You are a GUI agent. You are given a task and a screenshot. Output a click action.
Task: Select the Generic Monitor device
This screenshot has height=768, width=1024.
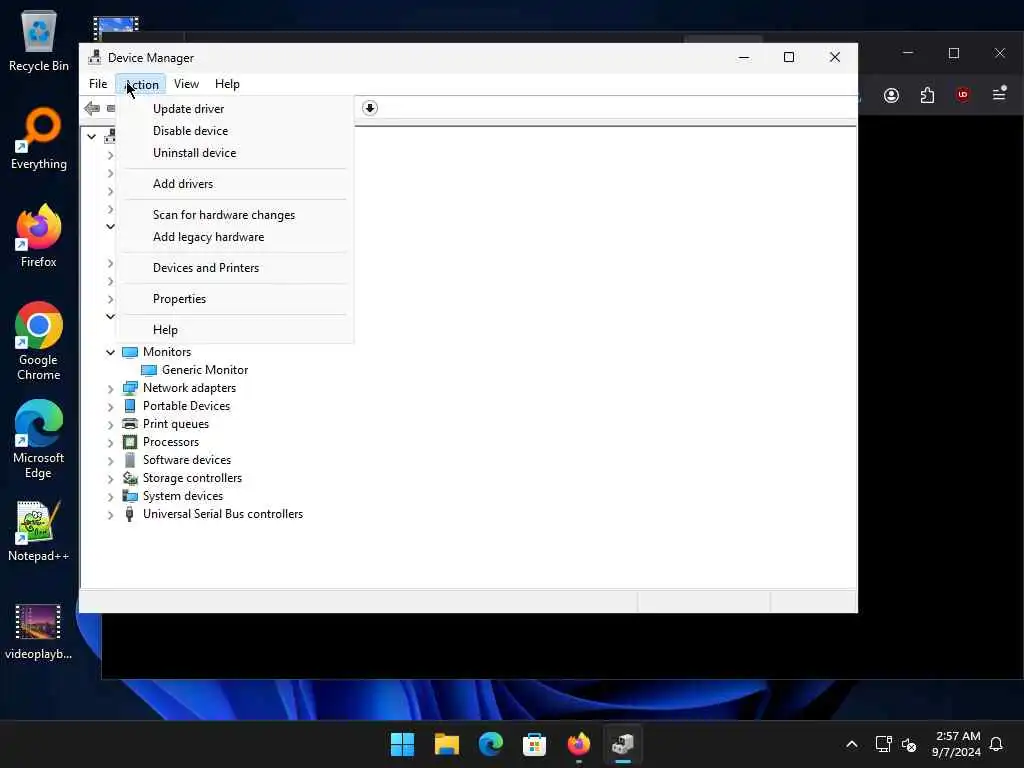pos(204,370)
